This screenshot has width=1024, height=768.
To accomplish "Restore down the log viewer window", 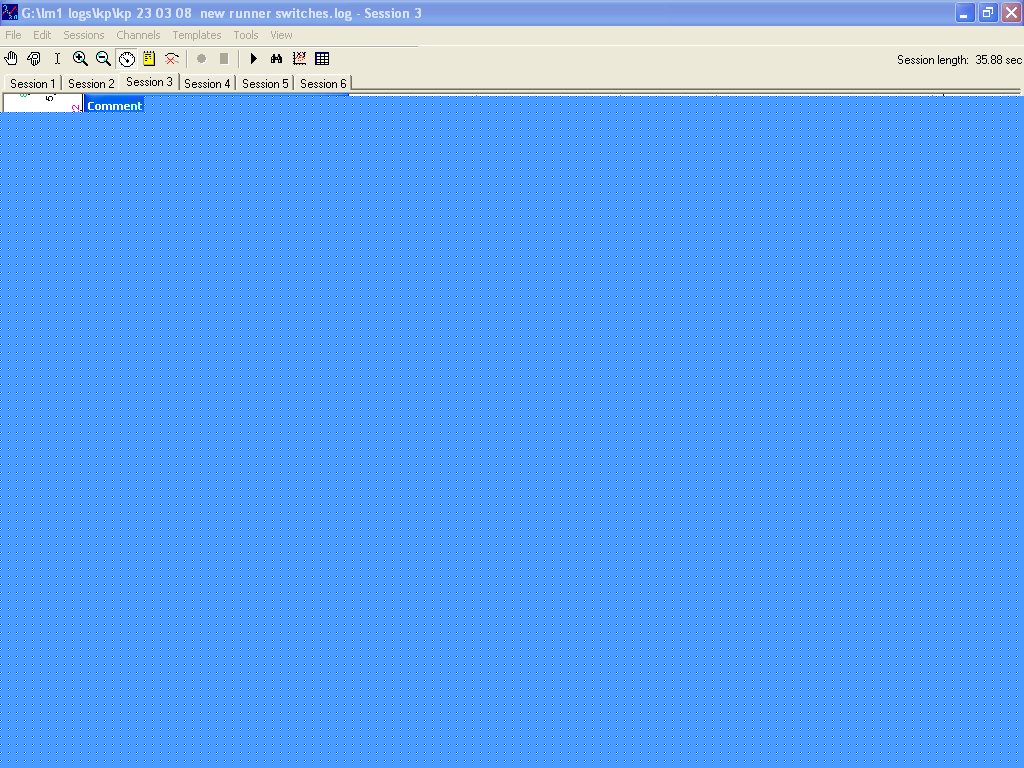I will pyautogui.click(x=988, y=12).
